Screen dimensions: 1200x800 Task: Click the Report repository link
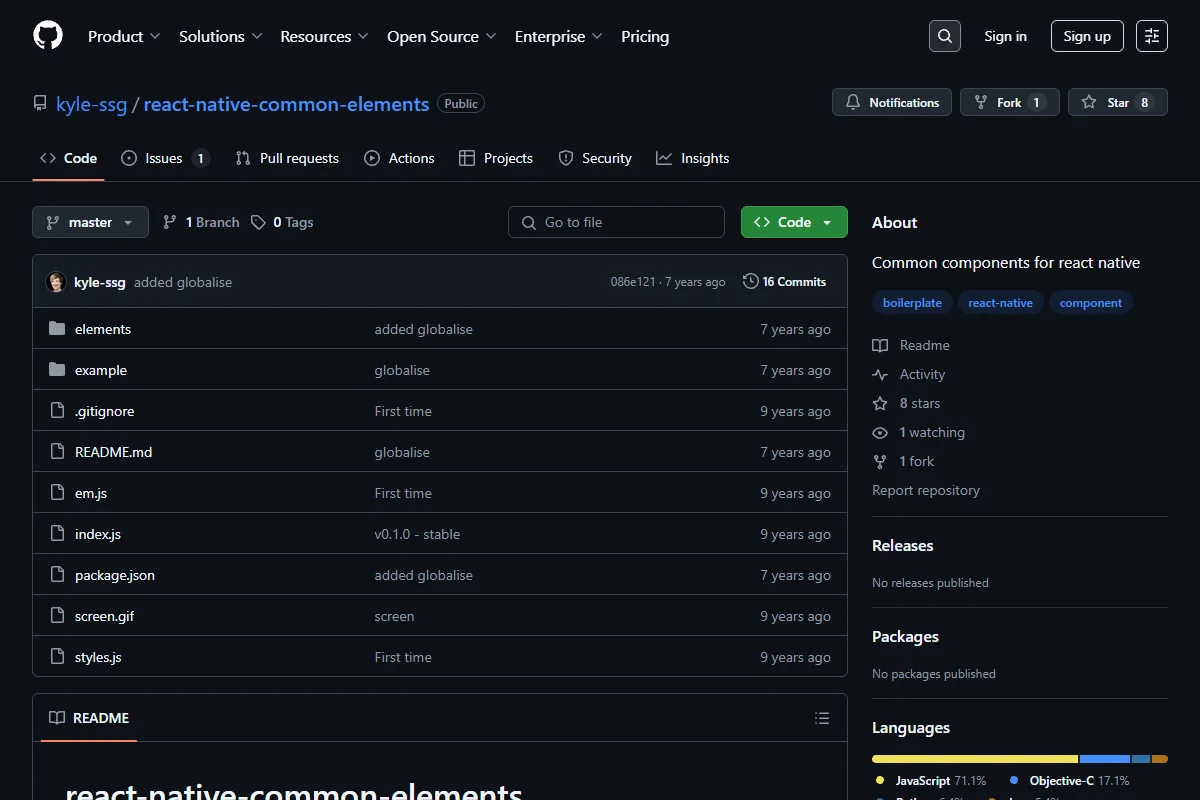click(x=926, y=490)
